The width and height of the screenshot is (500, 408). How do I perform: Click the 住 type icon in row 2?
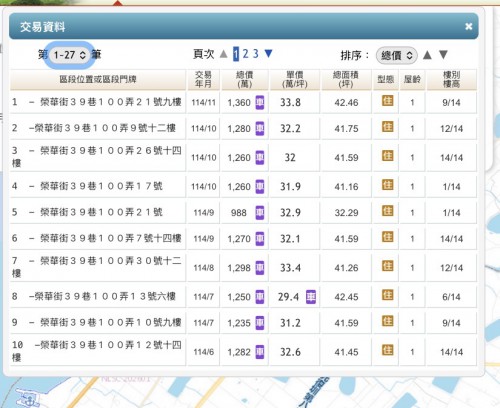(x=387, y=127)
